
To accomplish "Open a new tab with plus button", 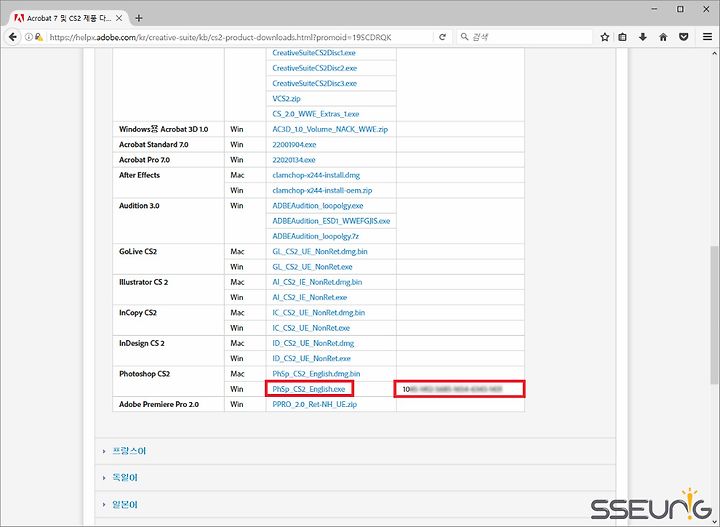I will click(x=139, y=18).
